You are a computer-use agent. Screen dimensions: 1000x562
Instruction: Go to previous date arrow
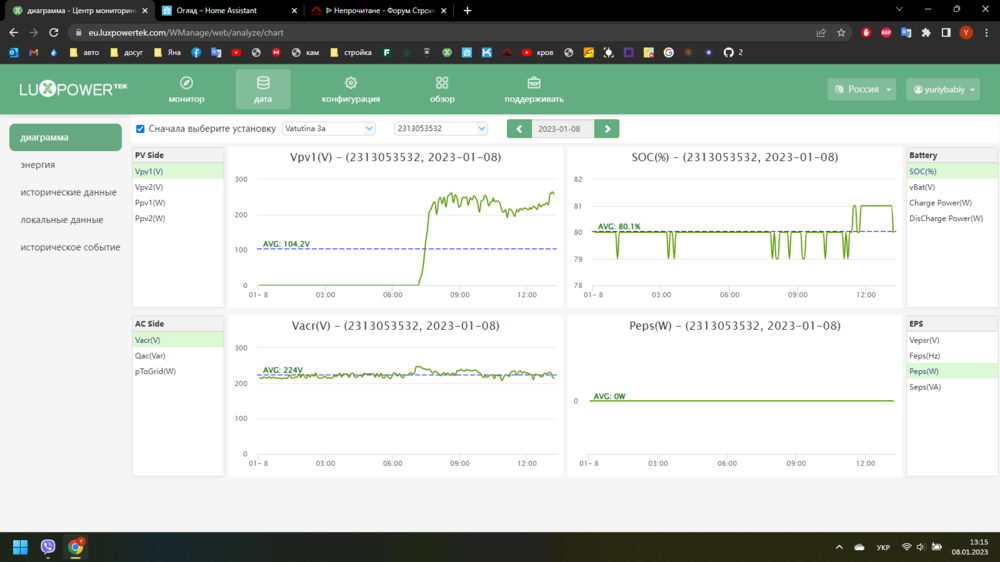coord(519,129)
